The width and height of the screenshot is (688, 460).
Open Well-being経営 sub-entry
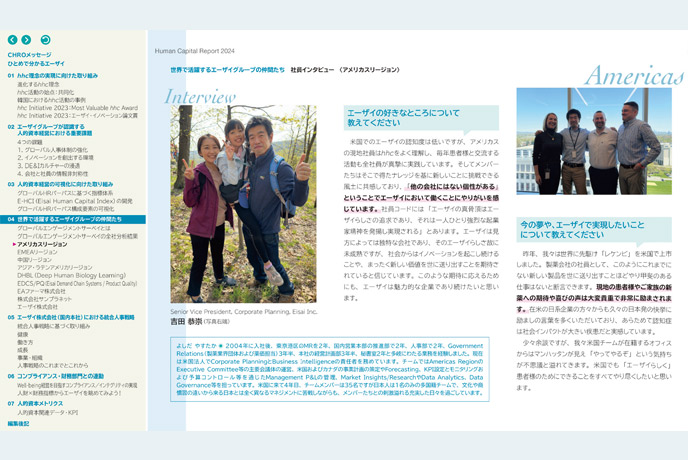[x=77, y=385]
